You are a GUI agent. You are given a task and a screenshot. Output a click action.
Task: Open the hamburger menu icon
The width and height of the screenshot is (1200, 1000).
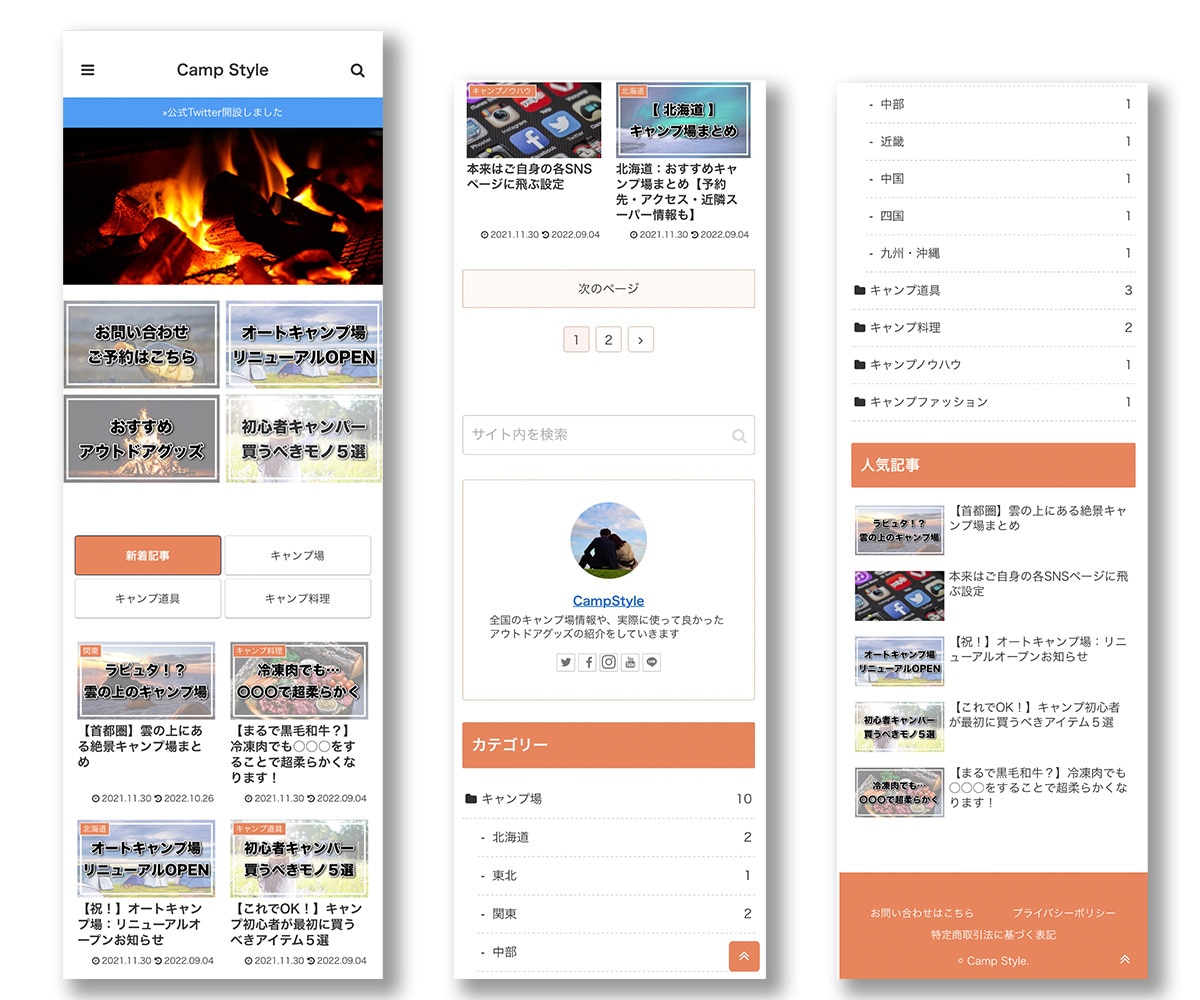point(88,70)
